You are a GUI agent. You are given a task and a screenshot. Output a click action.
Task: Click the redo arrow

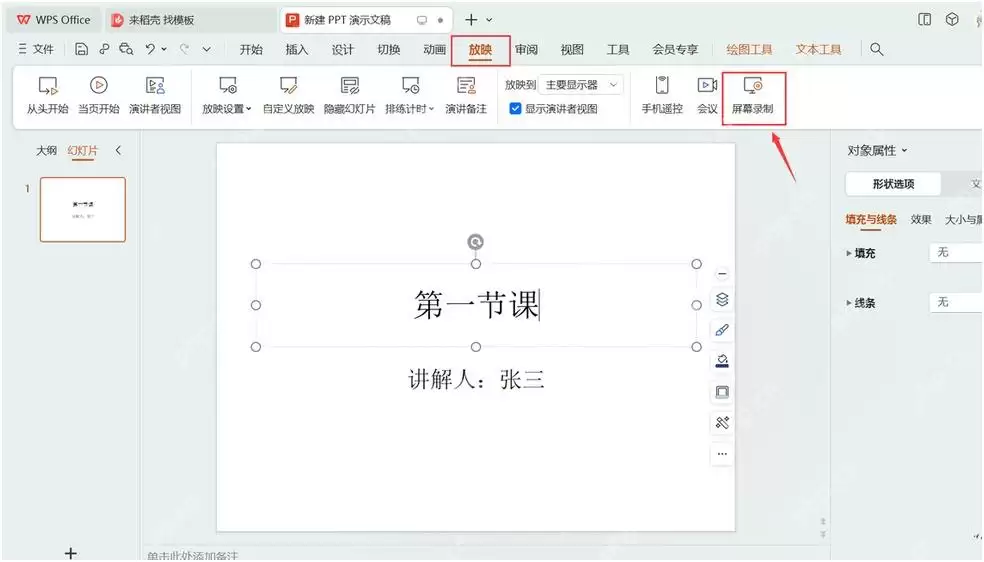point(184,49)
